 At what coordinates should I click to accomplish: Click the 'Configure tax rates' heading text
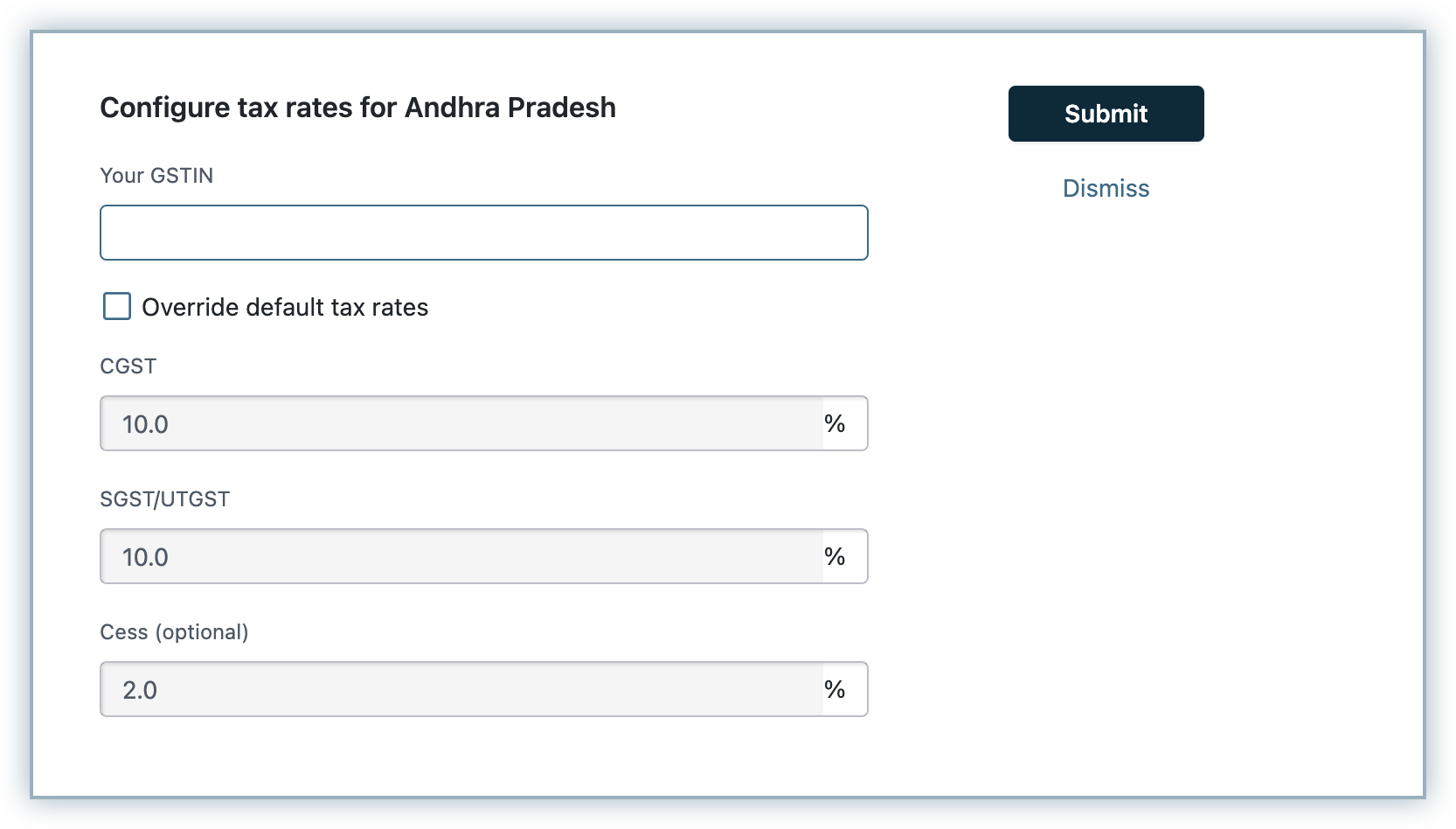(249, 108)
